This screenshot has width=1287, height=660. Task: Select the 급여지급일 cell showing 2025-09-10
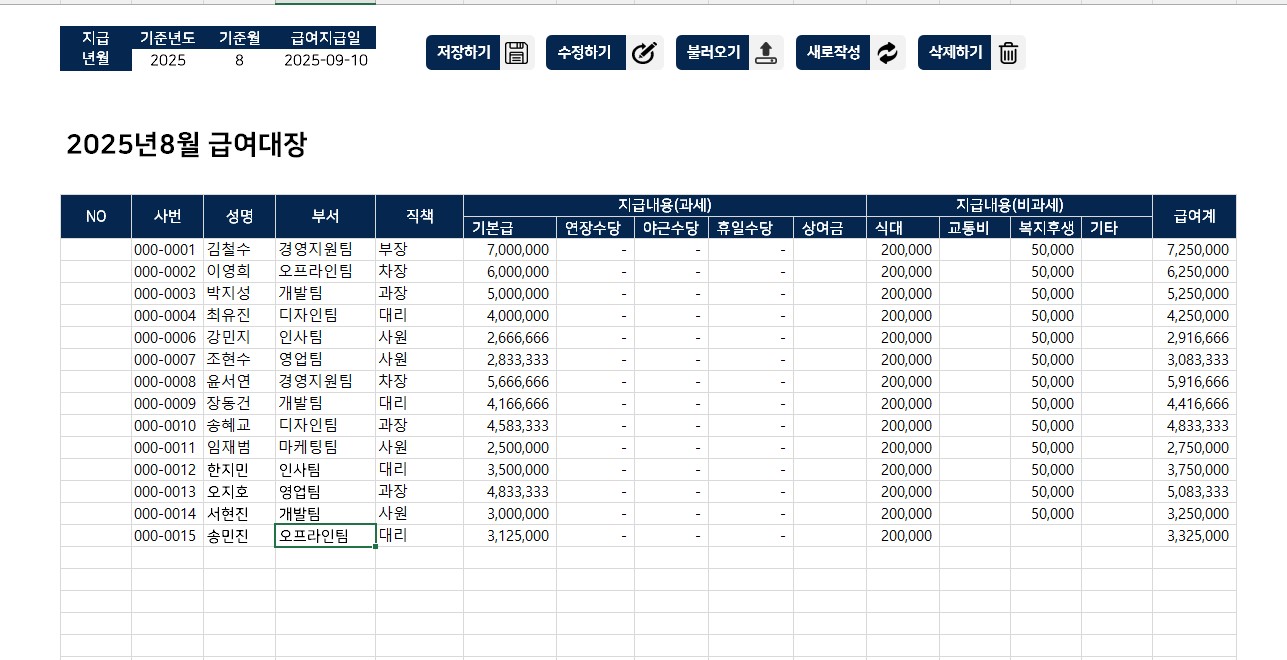tap(326, 60)
